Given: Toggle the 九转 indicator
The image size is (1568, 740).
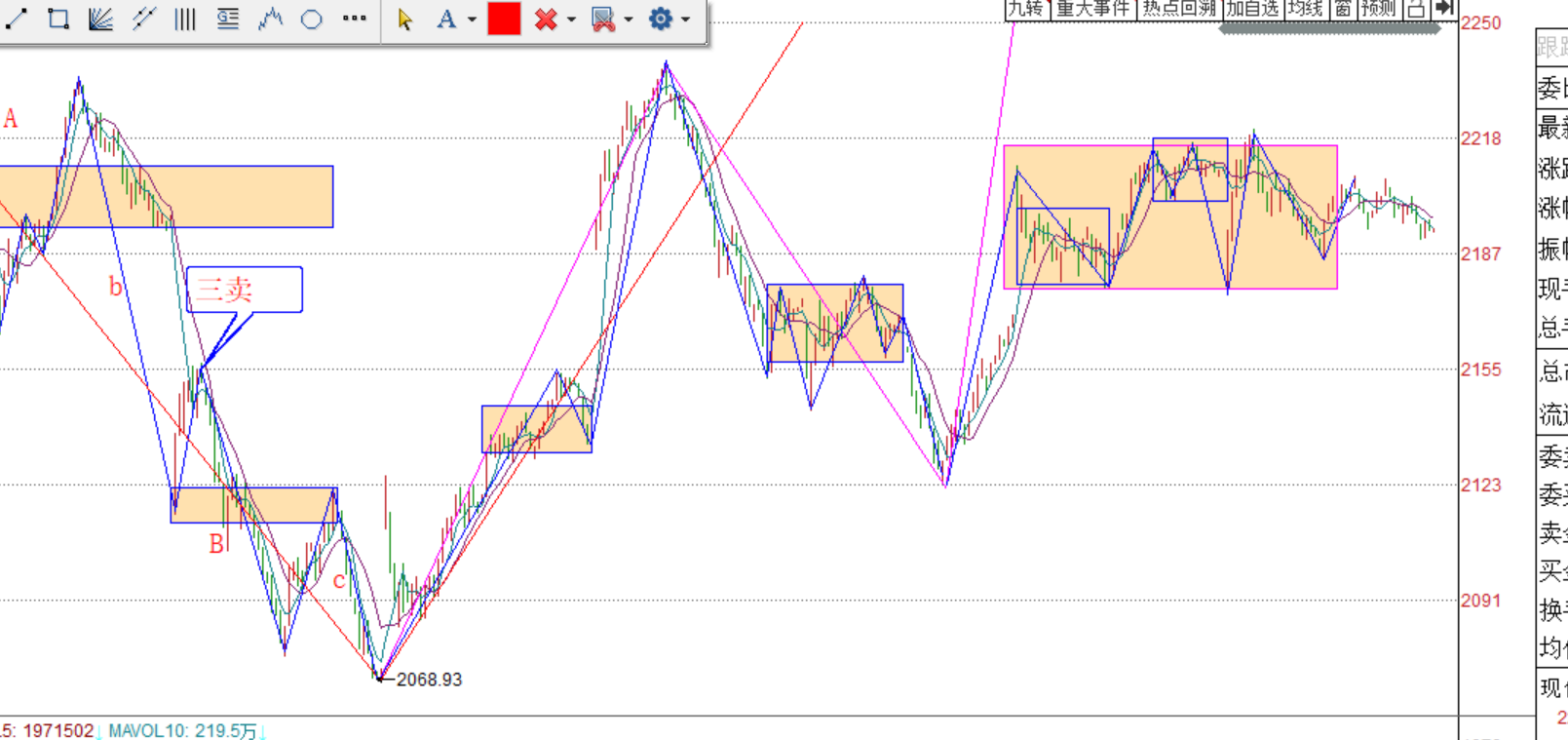Looking at the screenshot, I should (x=1025, y=9).
